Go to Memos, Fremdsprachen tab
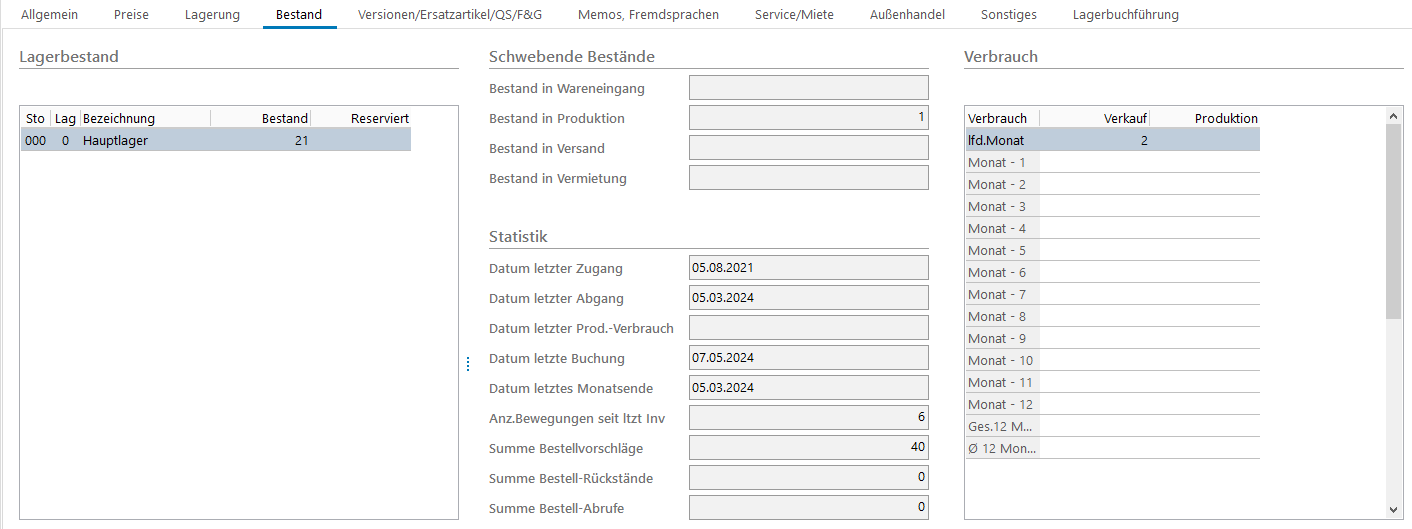The image size is (1412, 529). click(x=648, y=15)
